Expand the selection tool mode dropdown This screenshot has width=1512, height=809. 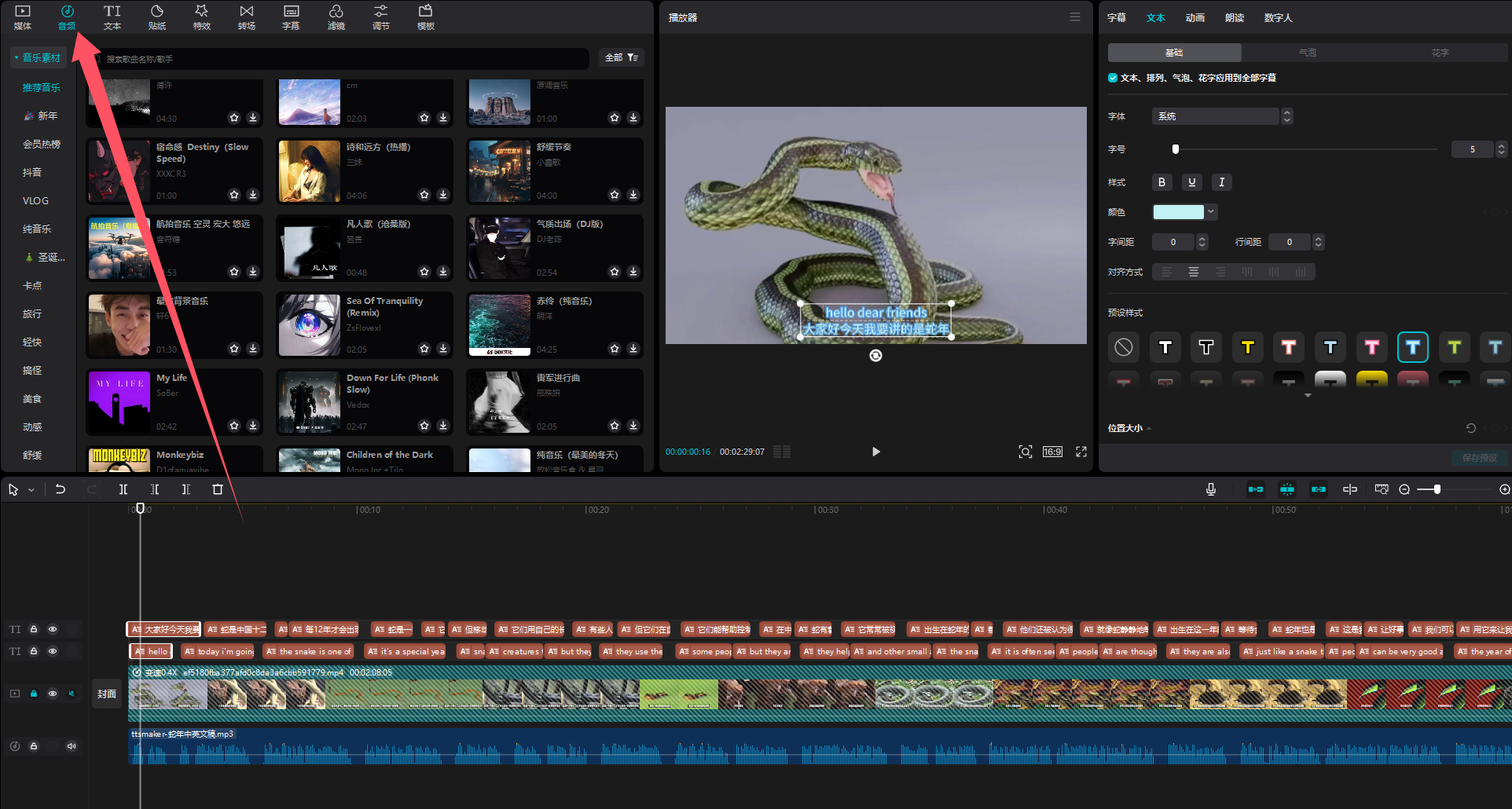31,490
